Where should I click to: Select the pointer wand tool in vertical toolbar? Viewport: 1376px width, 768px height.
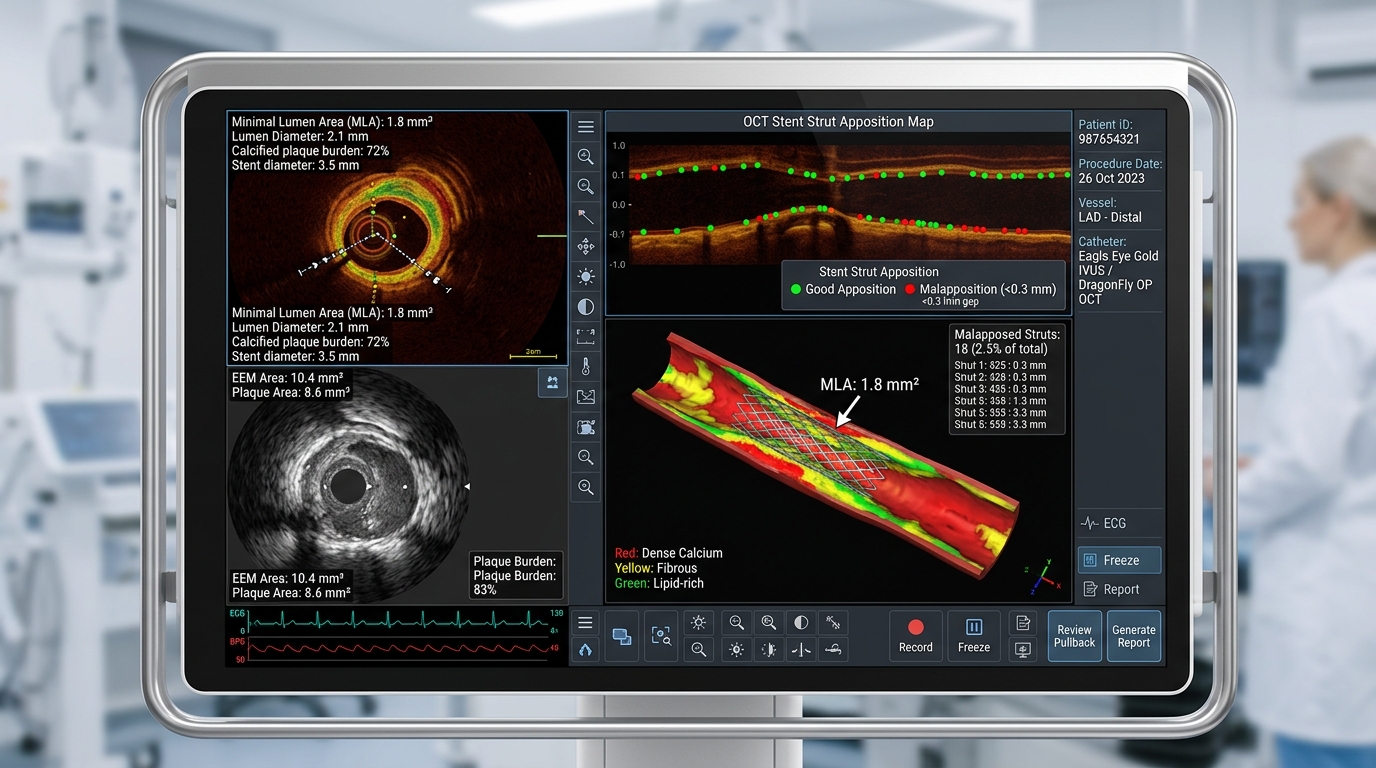pyautogui.click(x=586, y=216)
